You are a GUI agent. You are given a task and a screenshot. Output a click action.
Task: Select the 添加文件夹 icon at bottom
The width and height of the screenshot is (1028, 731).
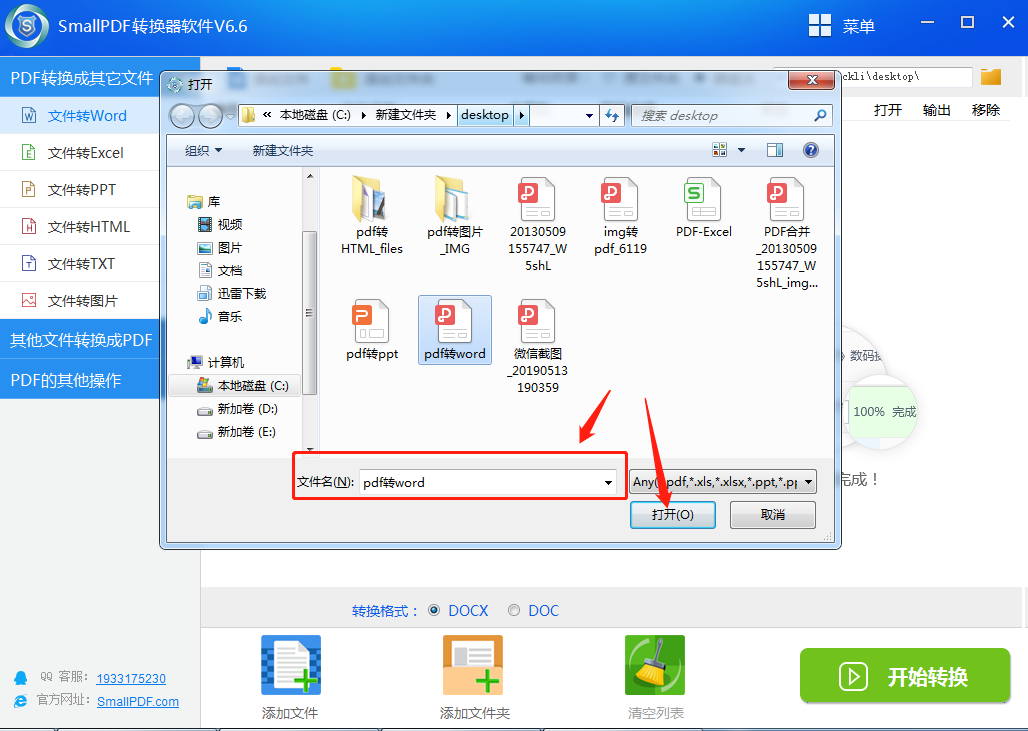[x=472, y=665]
